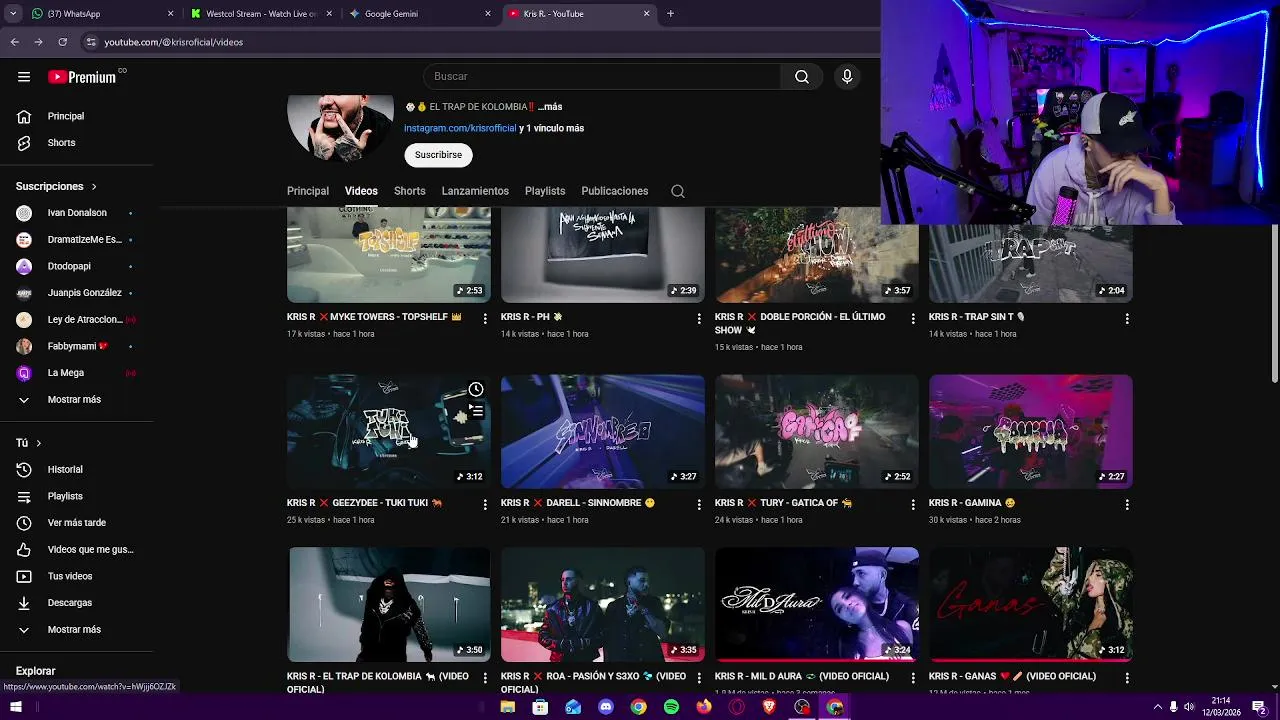
Task: Click the YouTube Premium logo
Action: point(82,77)
